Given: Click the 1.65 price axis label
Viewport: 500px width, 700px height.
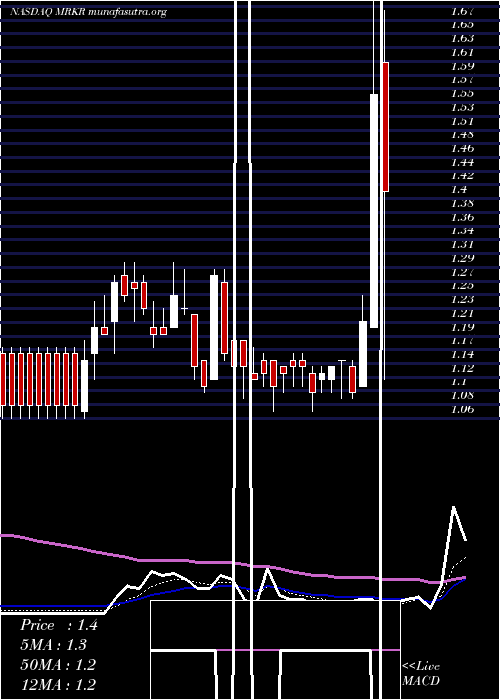Looking at the screenshot, I should (462, 24).
